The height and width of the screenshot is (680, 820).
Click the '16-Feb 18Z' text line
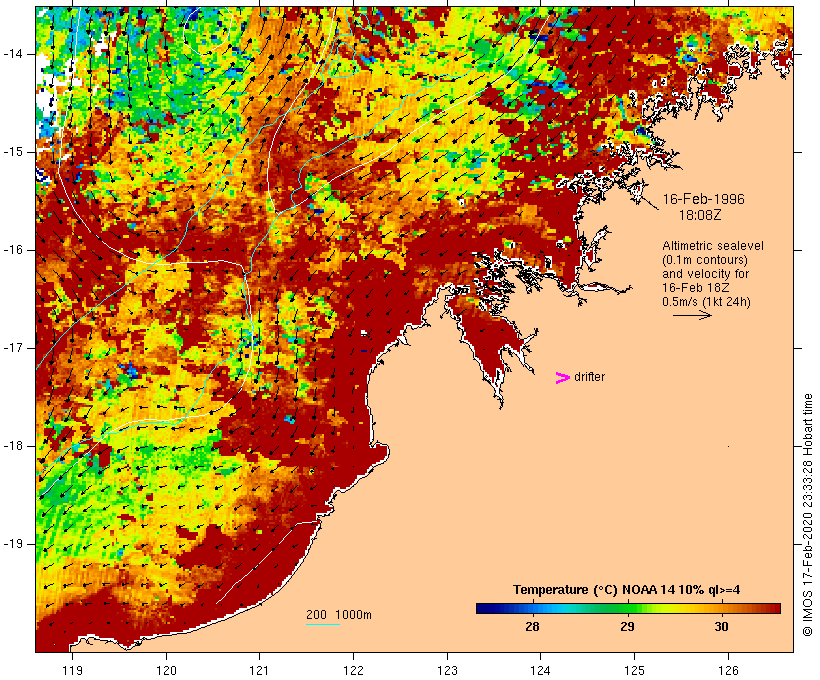point(696,288)
